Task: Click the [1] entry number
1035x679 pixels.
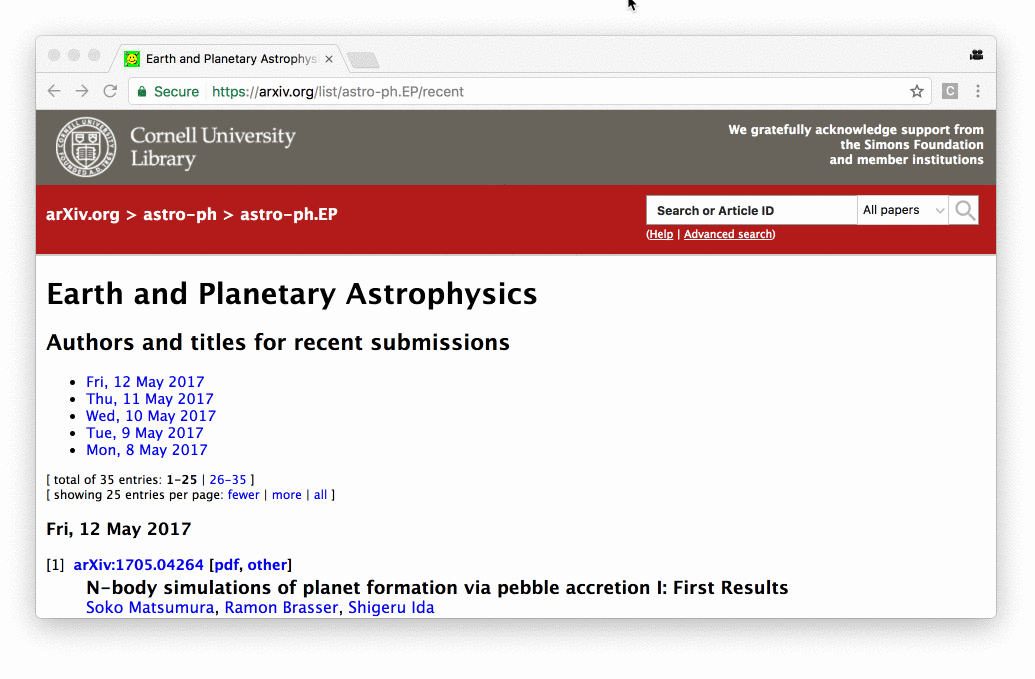Action: (x=55, y=565)
